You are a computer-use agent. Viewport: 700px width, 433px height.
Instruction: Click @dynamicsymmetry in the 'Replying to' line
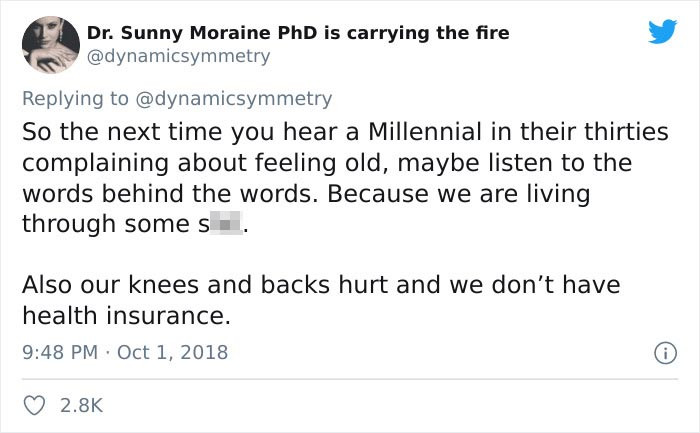(x=233, y=99)
